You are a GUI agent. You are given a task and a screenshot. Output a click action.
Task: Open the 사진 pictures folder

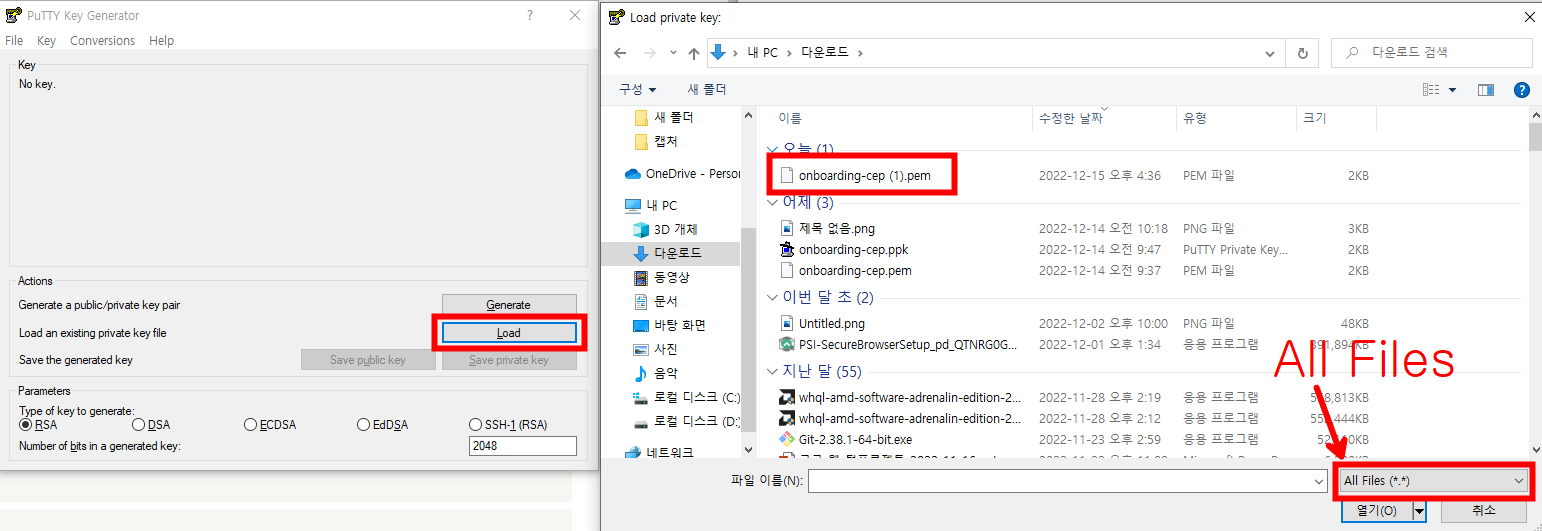(x=655, y=349)
